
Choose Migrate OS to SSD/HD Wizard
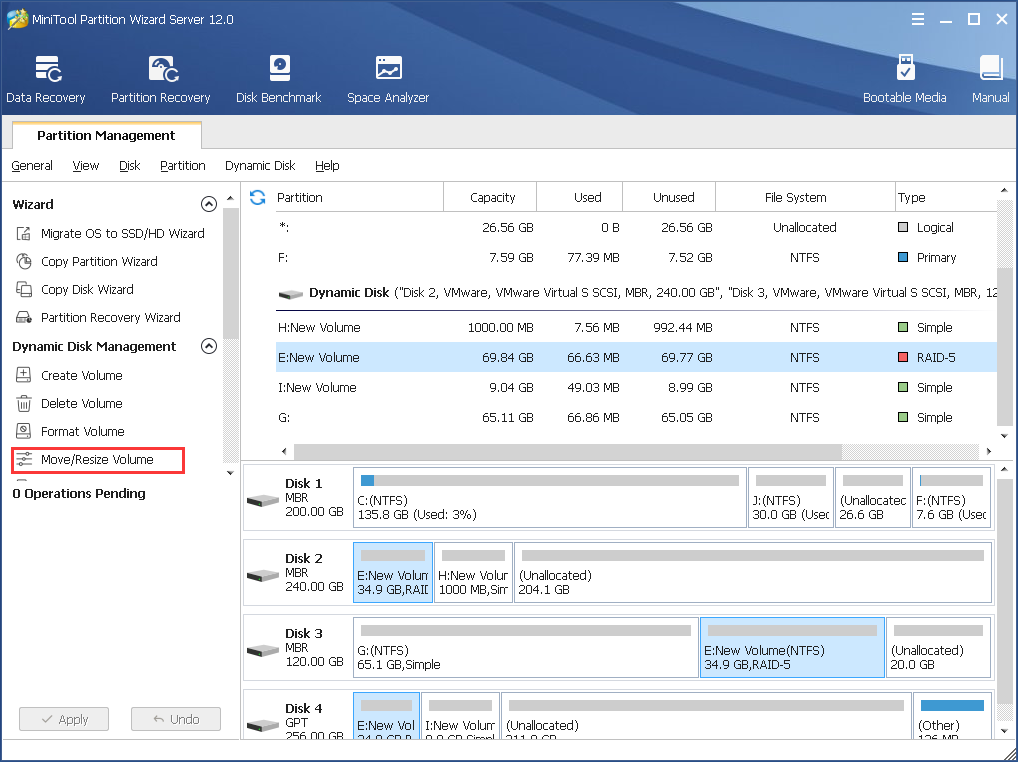123,233
